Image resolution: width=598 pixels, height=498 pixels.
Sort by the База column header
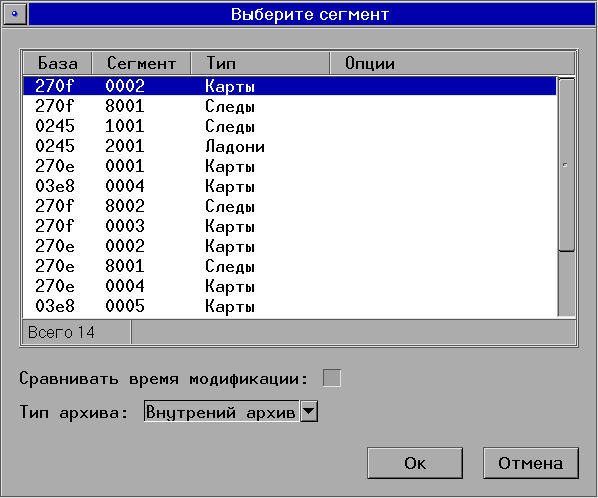58,63
